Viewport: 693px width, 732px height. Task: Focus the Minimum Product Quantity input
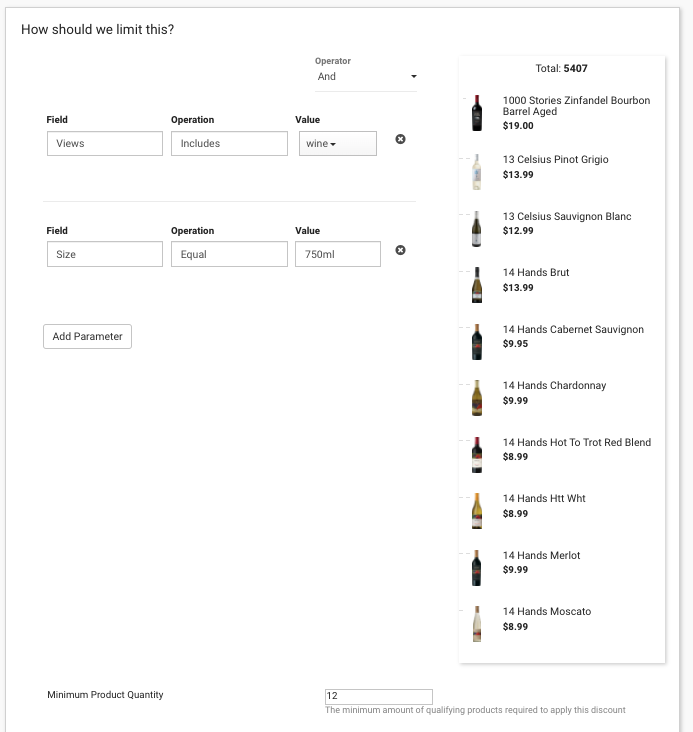tap(379, 696)
